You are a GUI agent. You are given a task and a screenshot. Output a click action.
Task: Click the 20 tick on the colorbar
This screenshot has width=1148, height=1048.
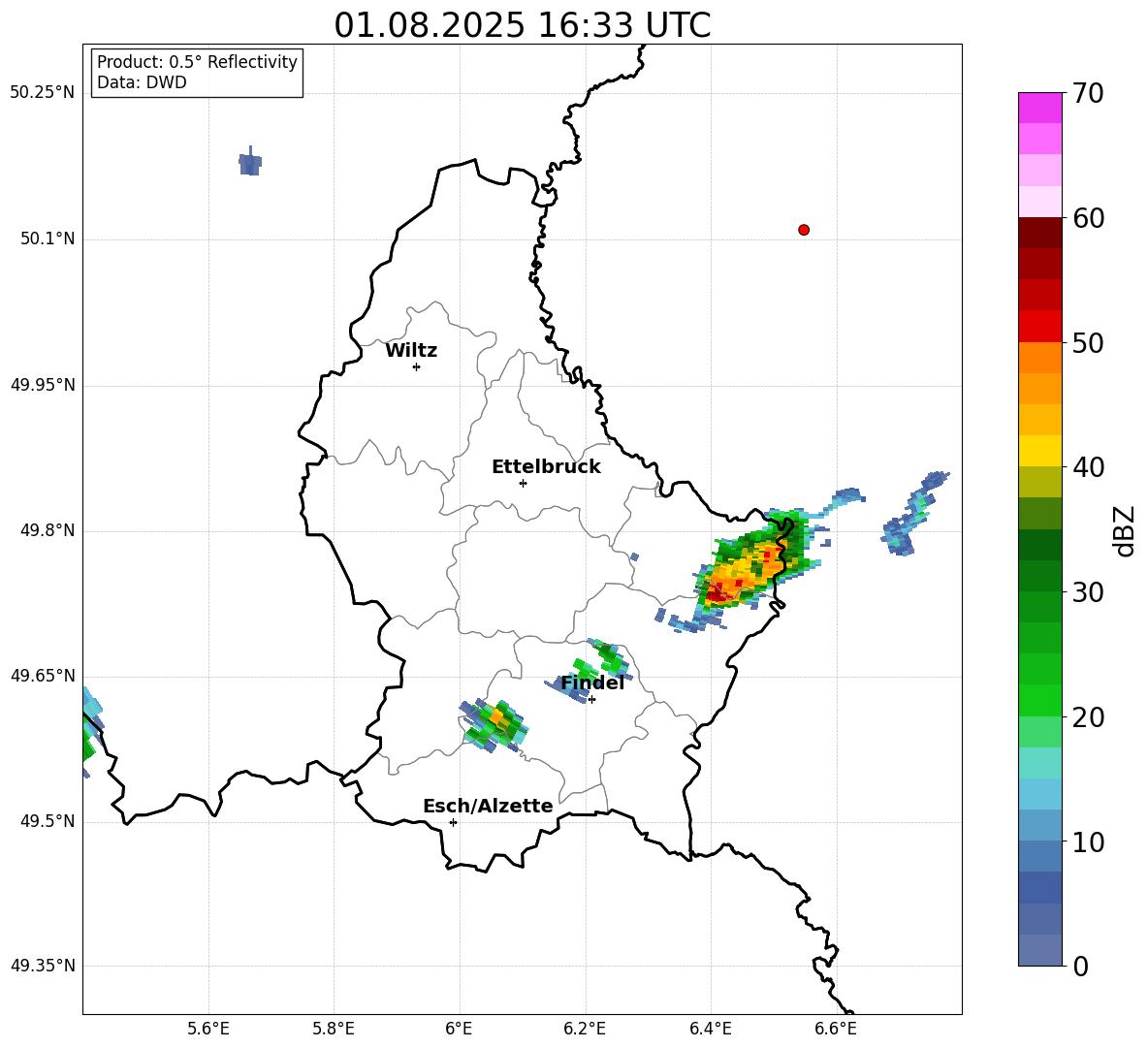1088,716
